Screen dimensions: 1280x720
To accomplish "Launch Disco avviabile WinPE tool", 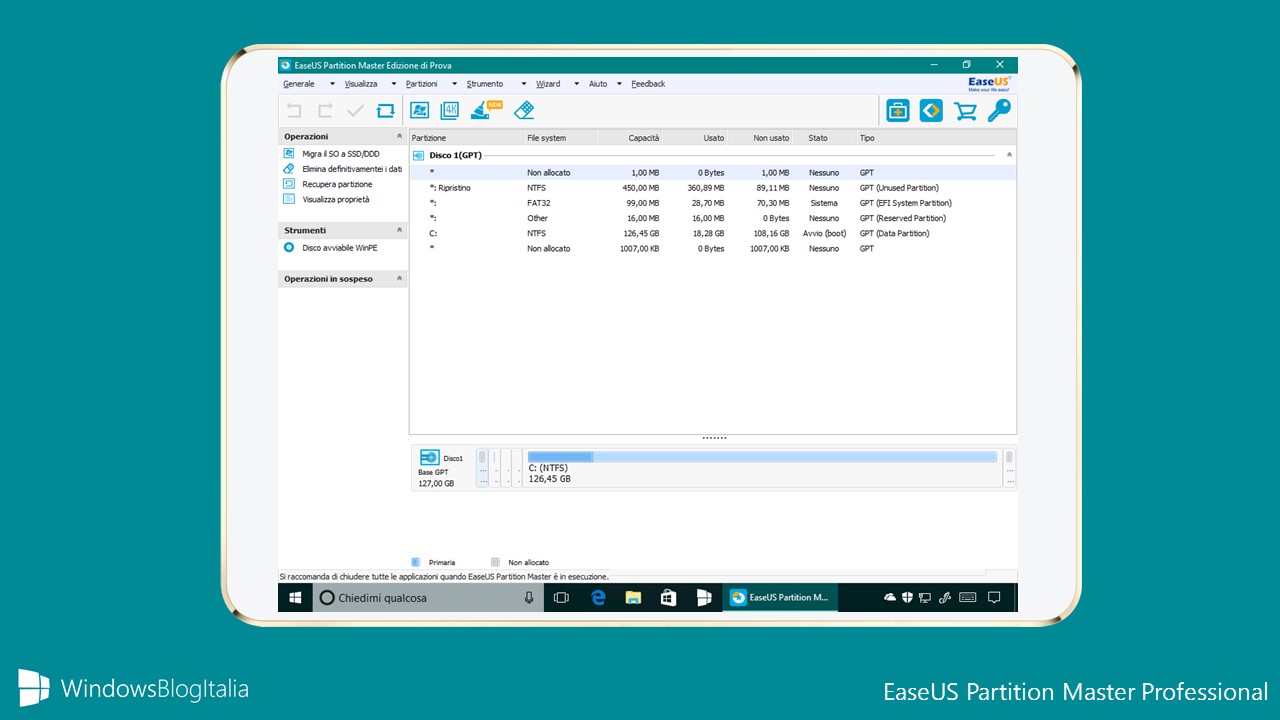I will (x=340, y=248).
